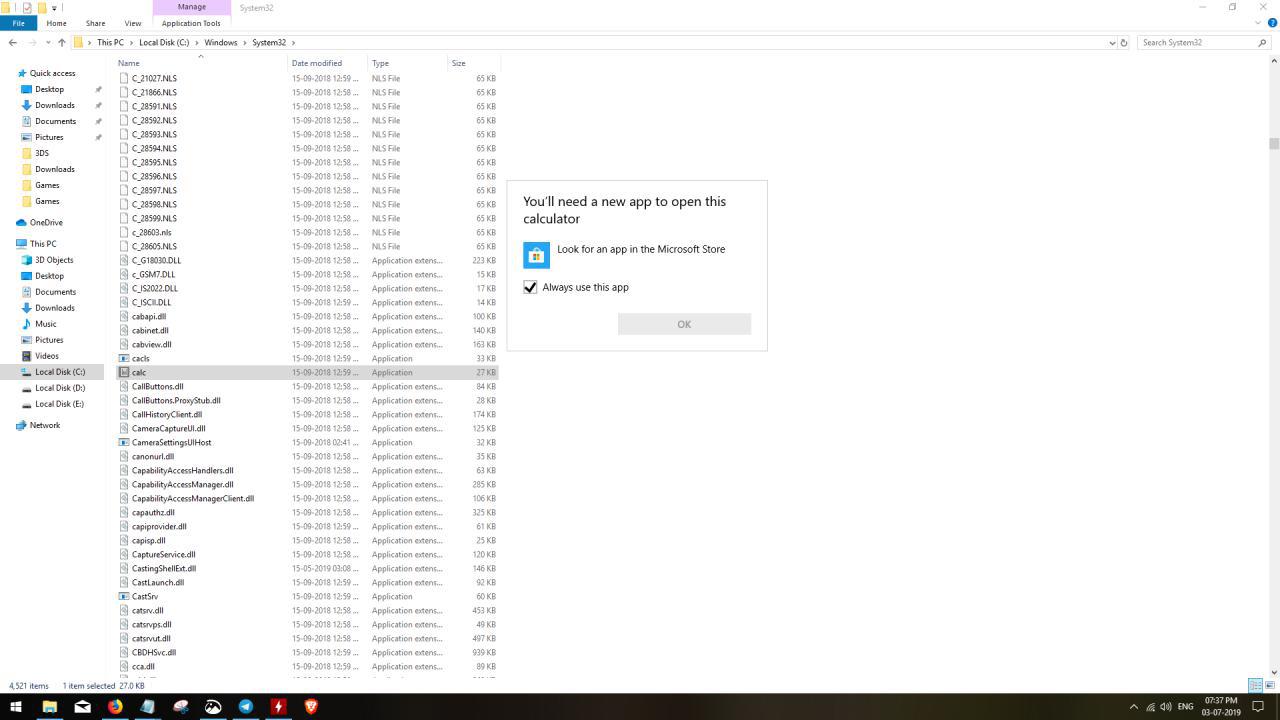Open Customize Quick Access Toolbar dropdown
The image size is (1280, 720).
coord(54,8)
